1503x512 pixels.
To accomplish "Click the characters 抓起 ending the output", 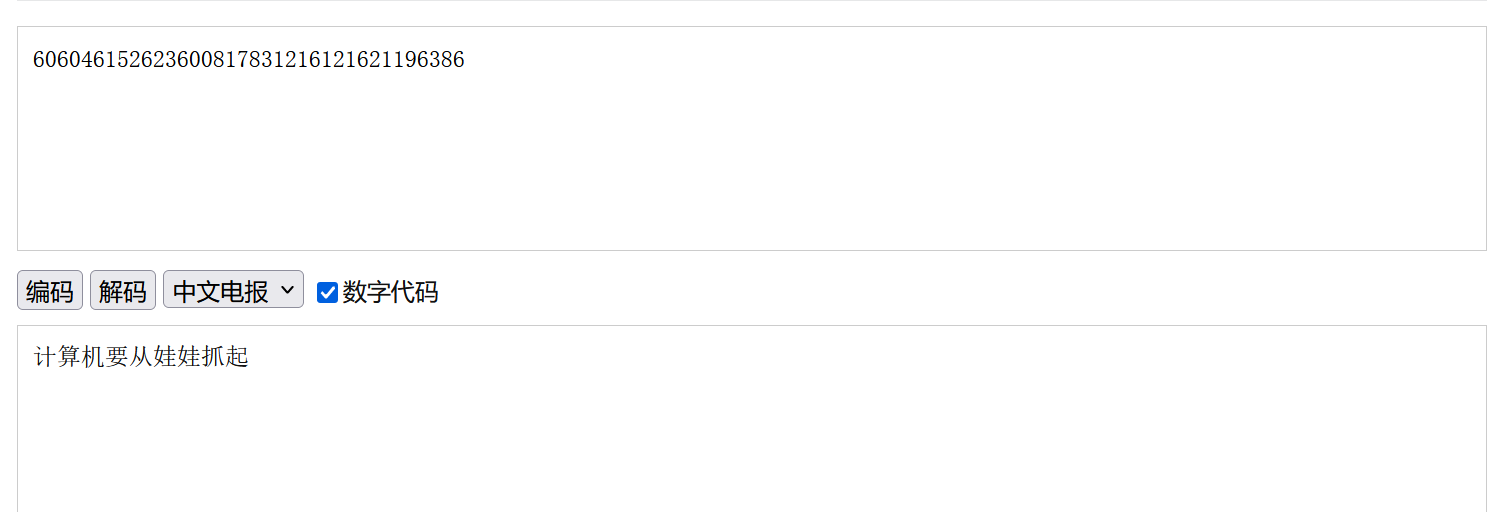I will (225, 357).
